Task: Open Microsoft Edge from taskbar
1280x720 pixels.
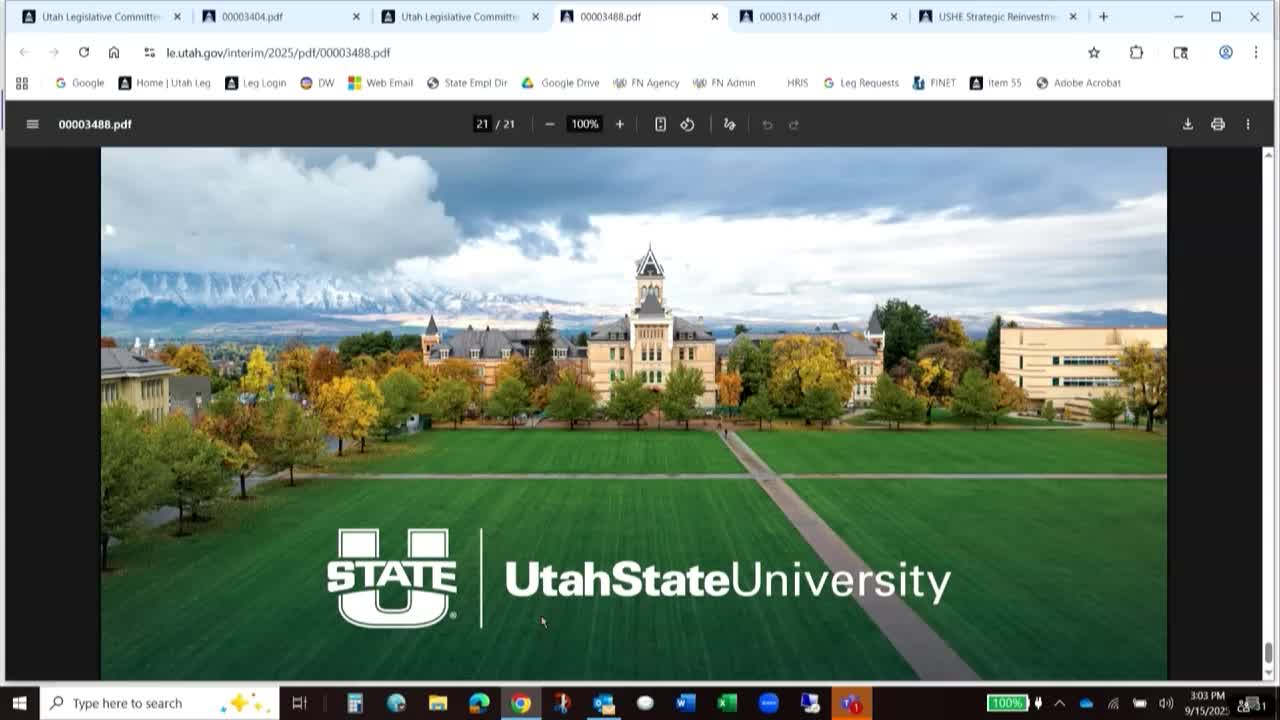Action: pyautogui.click(x=479, y=703)
